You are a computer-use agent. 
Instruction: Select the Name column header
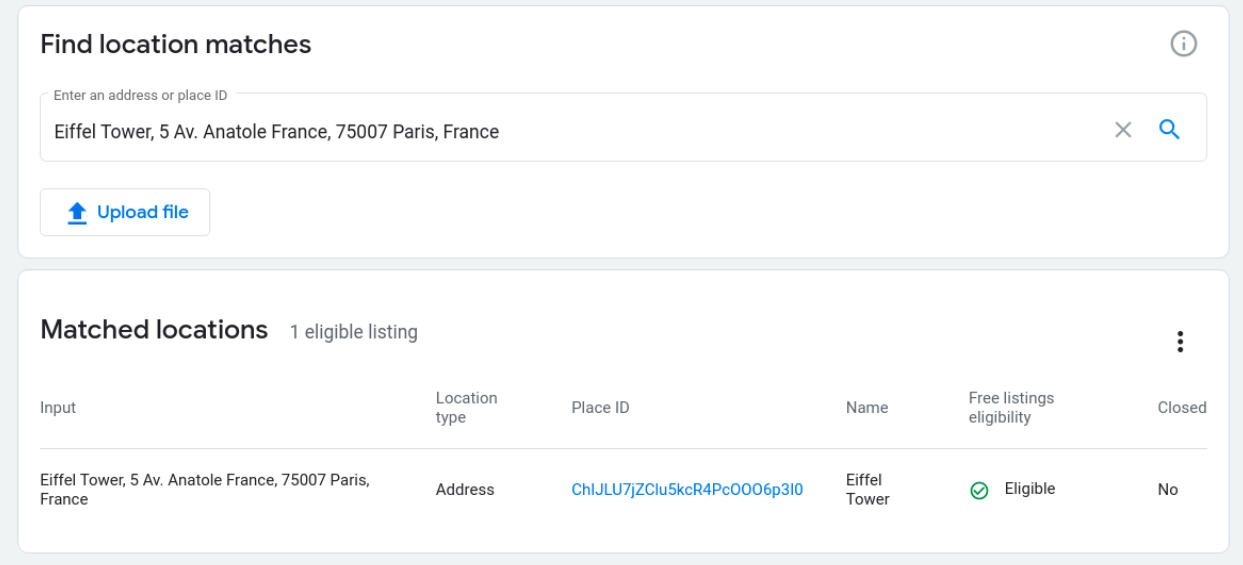click(x=866, y=408)
